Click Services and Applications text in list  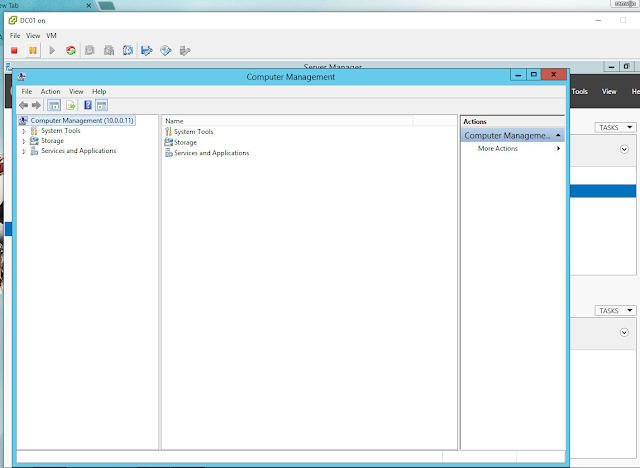click(x=211, y=153)
